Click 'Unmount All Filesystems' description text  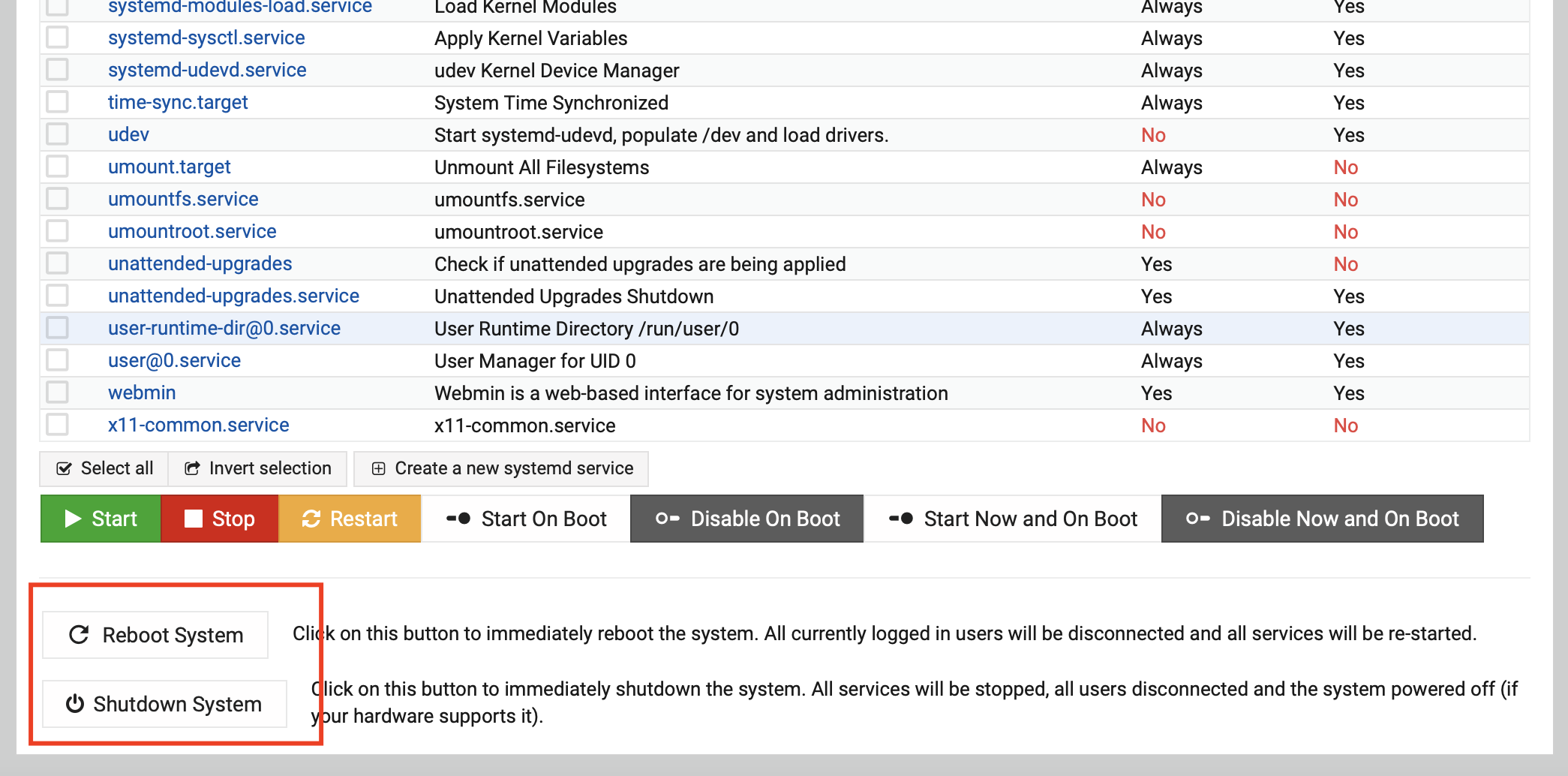pos(542,167)
